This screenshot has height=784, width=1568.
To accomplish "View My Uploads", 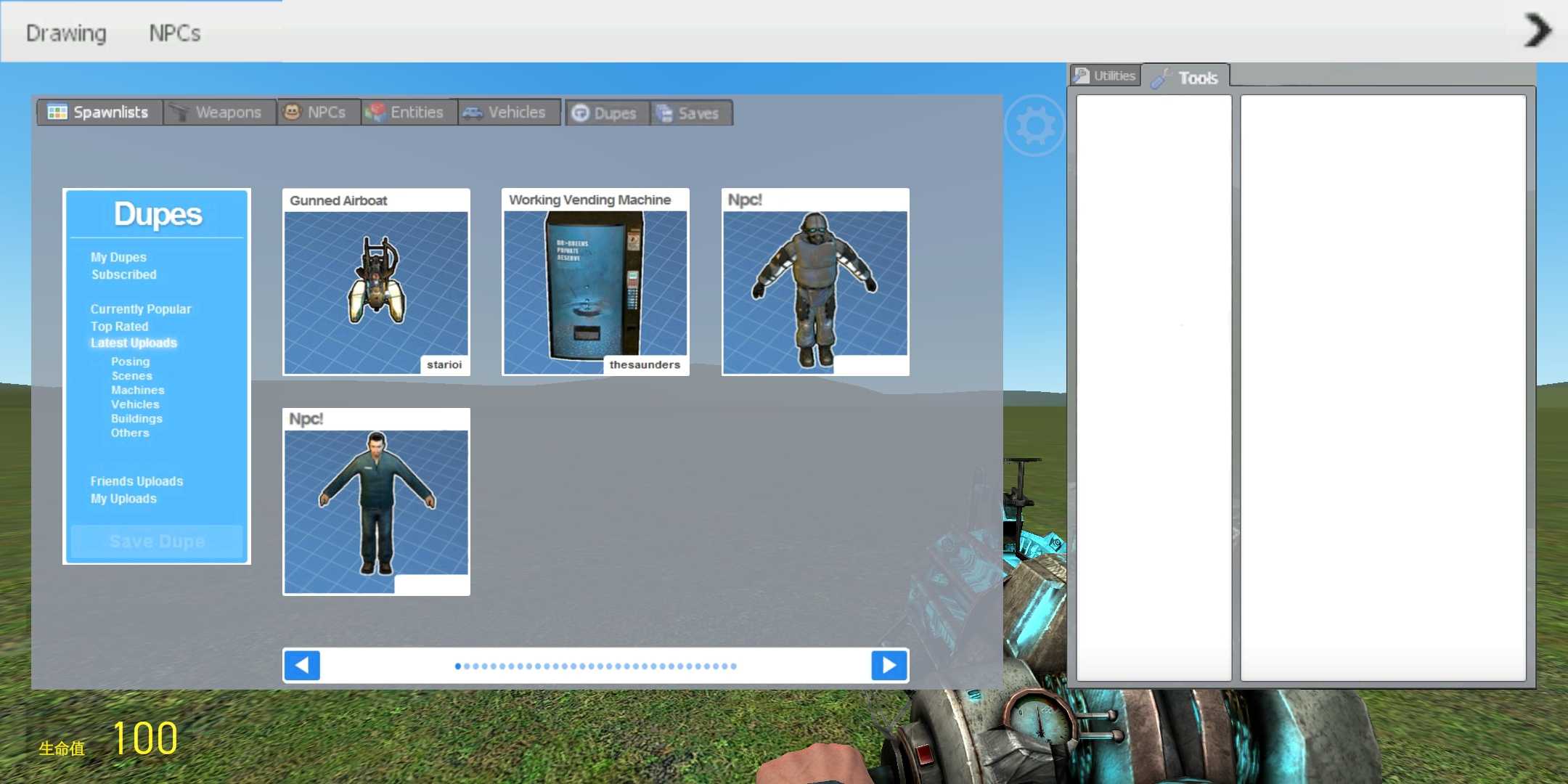I will 123,499.
